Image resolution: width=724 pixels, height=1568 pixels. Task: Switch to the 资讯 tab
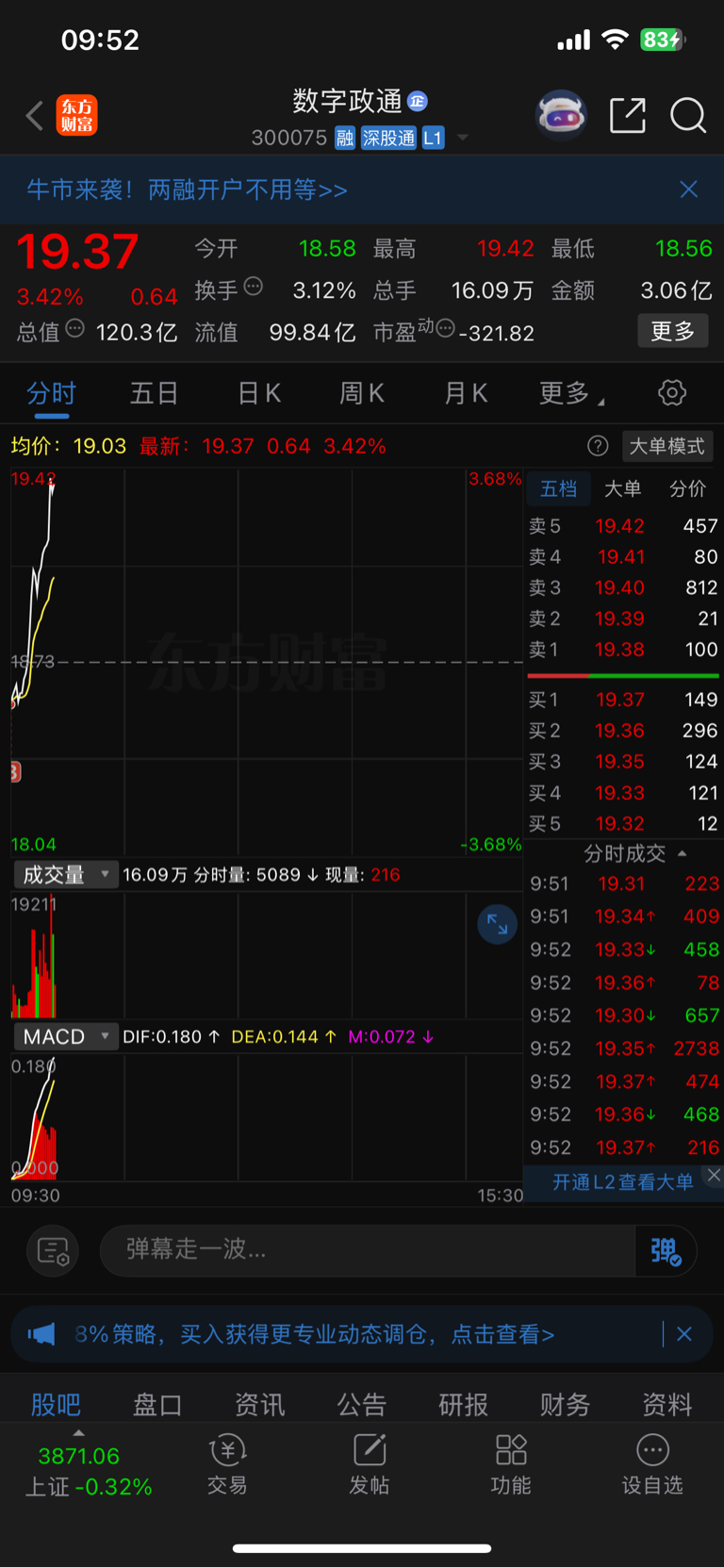(x=259, y=1405)
